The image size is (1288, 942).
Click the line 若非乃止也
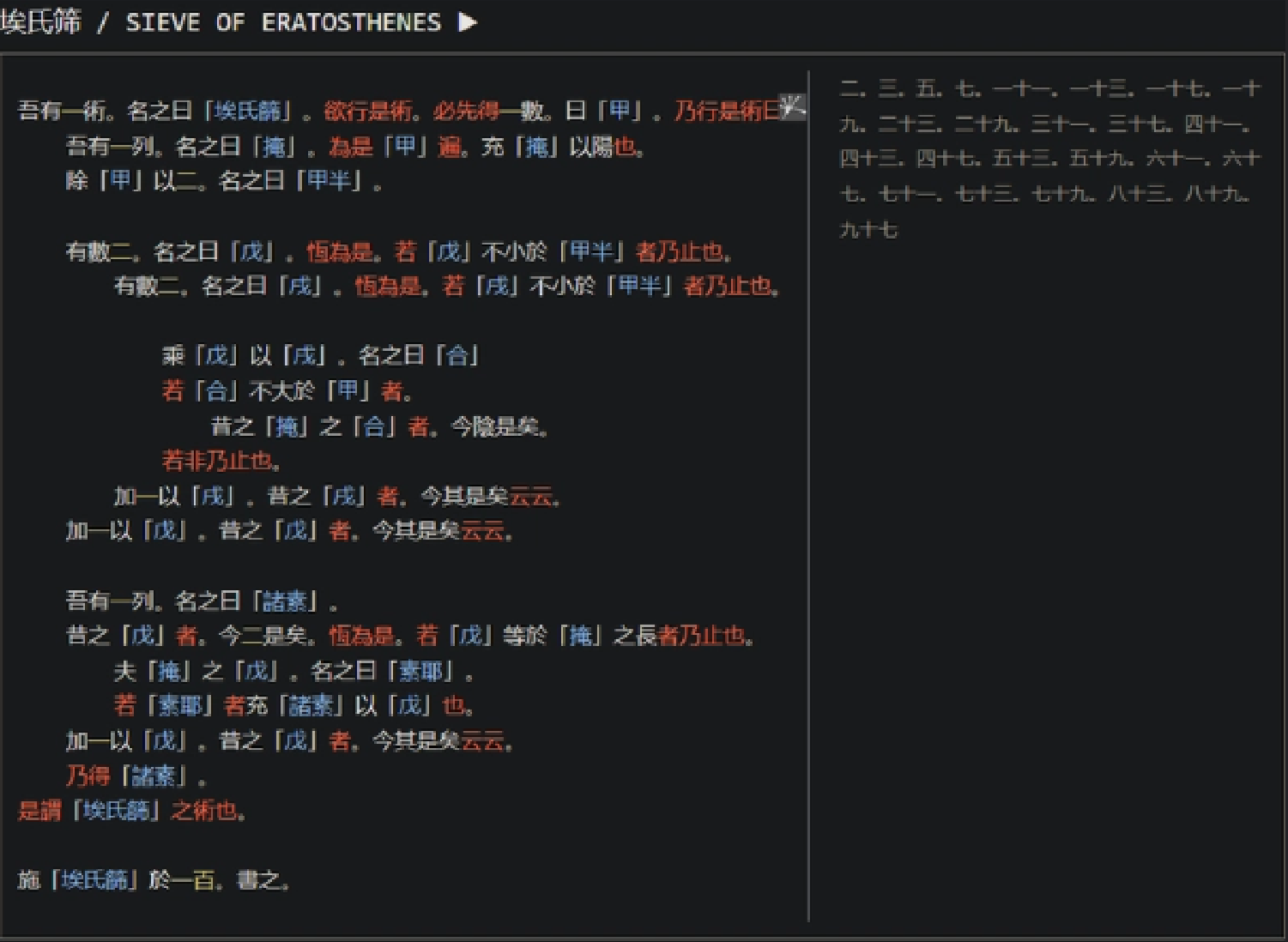click(221, 462)
